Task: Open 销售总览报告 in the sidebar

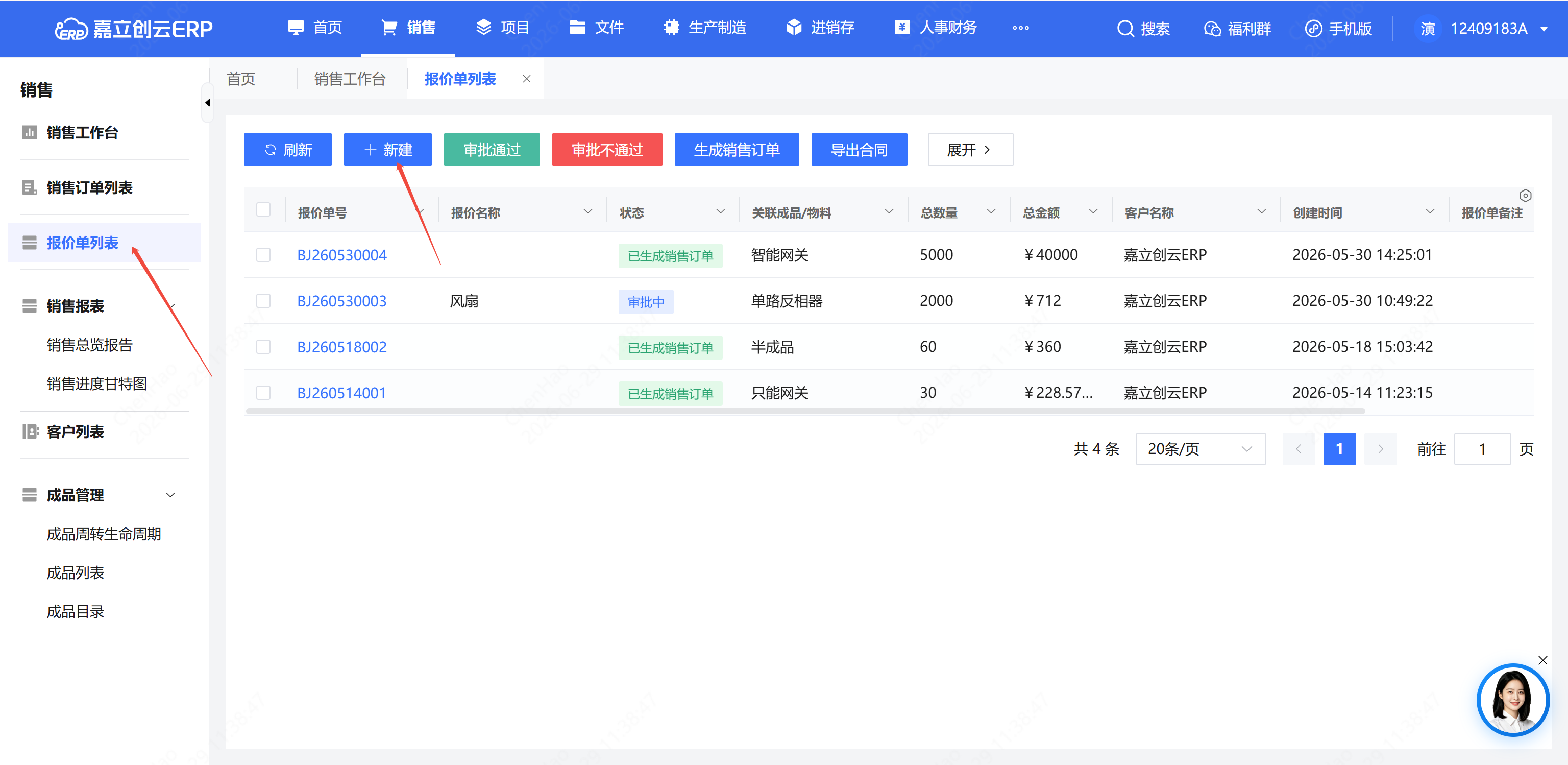Action: (90, 345)
